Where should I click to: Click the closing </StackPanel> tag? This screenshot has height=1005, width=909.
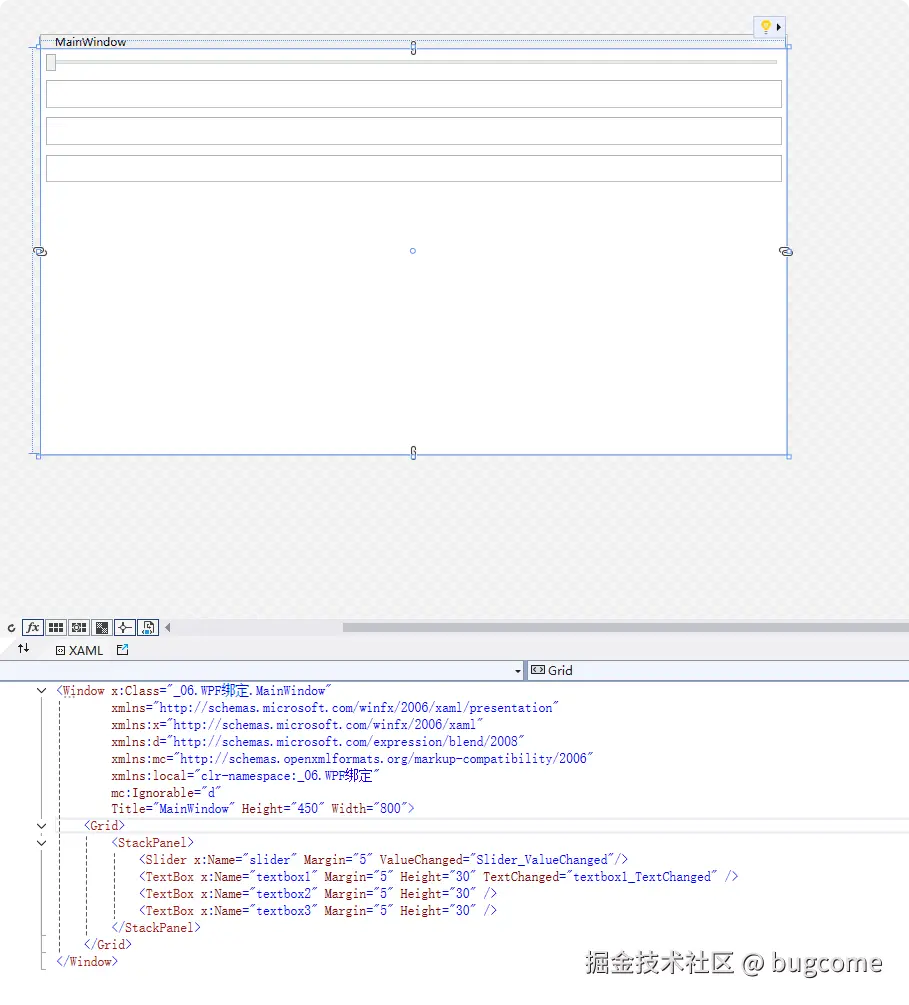pos(156,928)
